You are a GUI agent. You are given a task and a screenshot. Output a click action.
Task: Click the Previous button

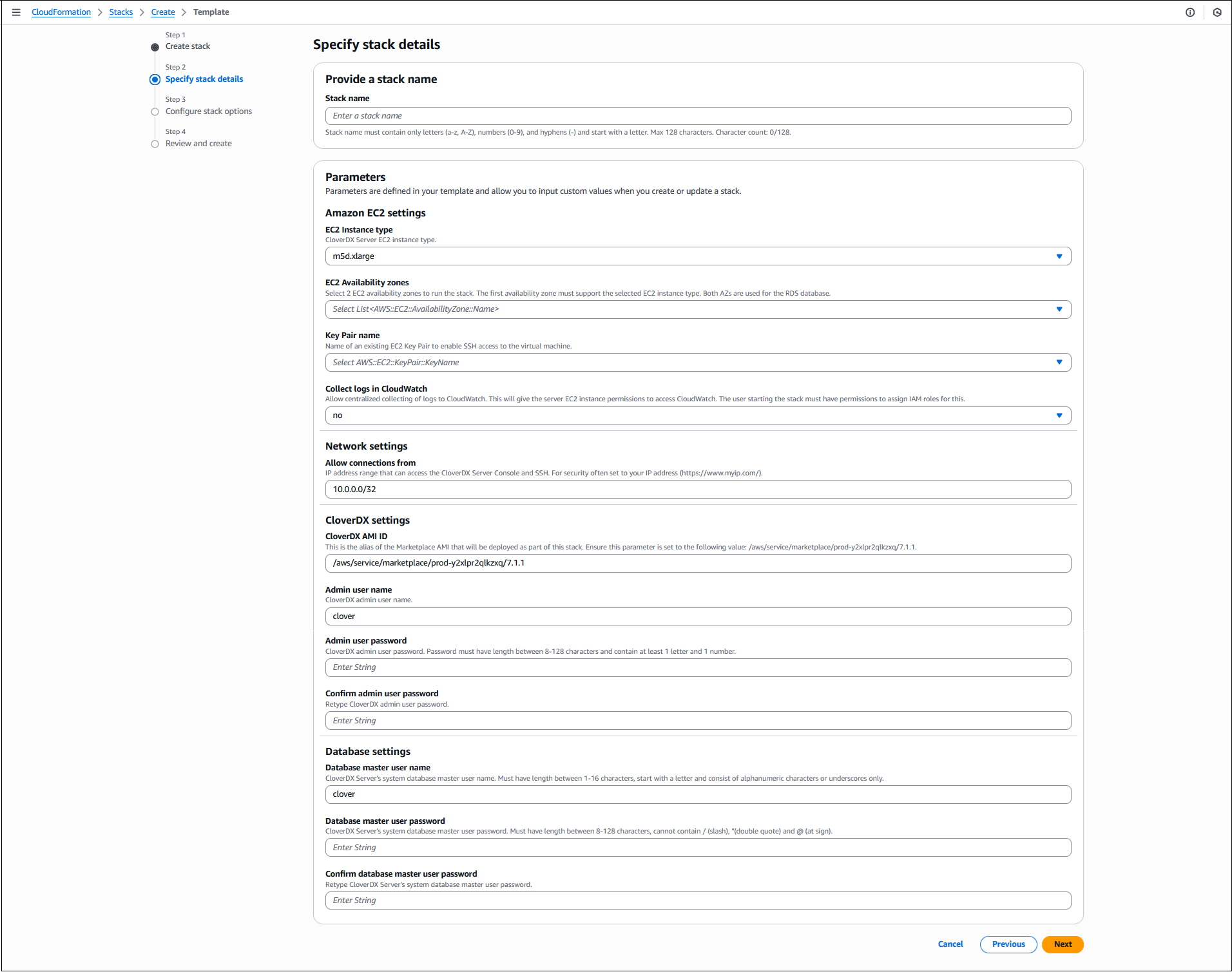coord(1008,944)
